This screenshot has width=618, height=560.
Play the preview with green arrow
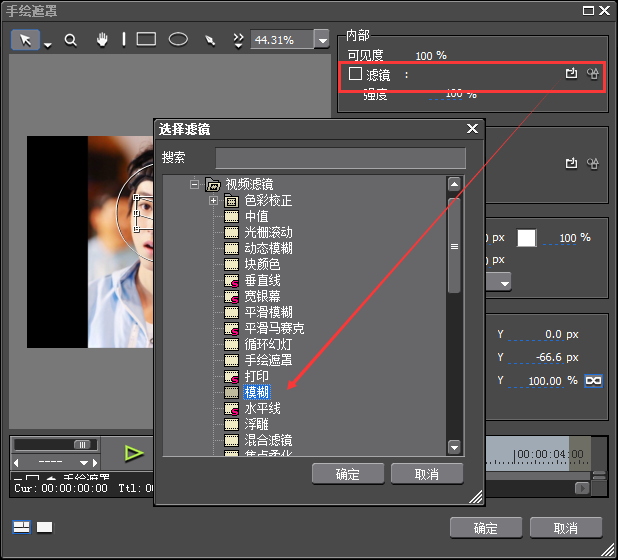[x=134, y=453]
